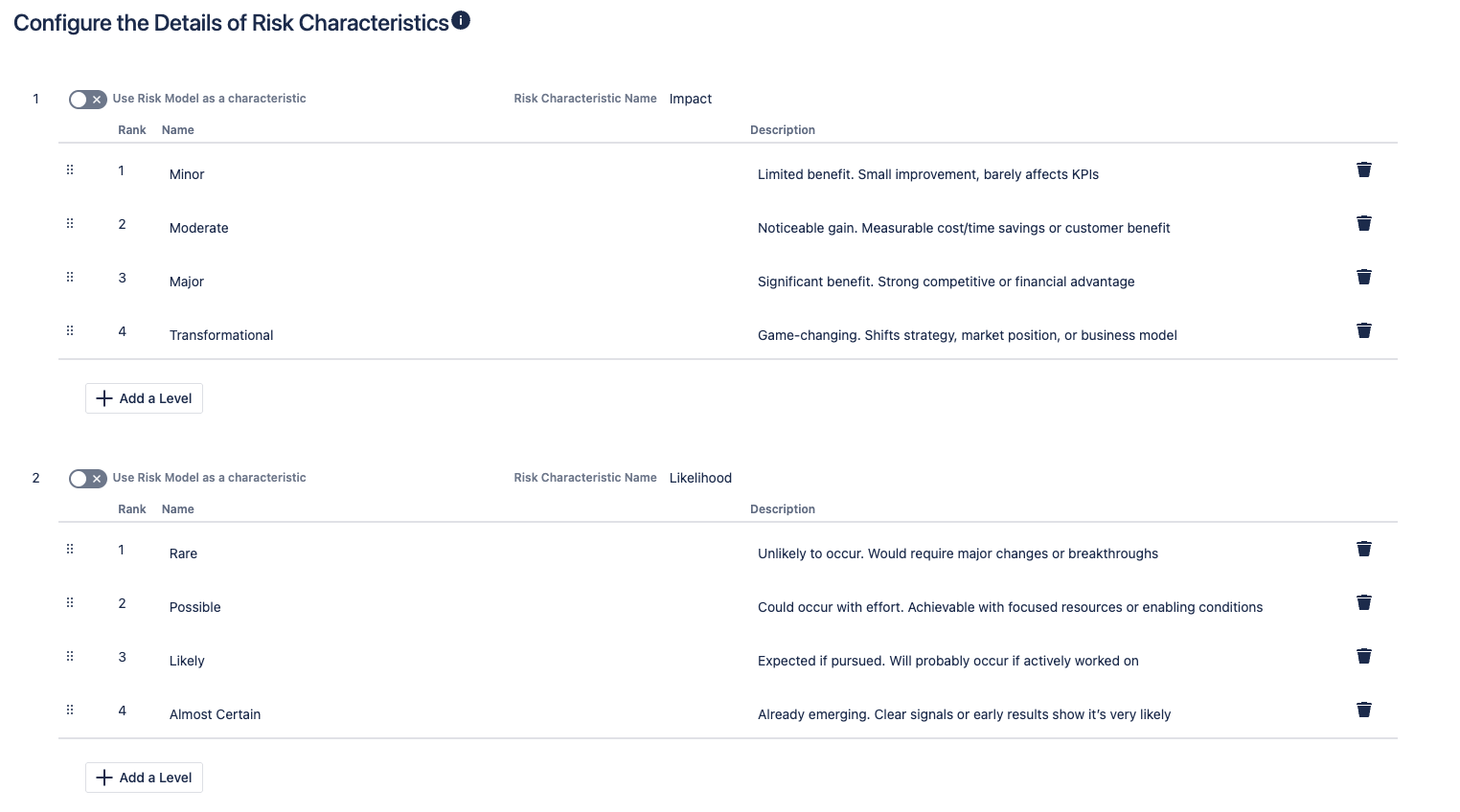Enable Use Risk Model toggle for Likelihood
This screenshot has width=1460, height=812.
(87, 479)
